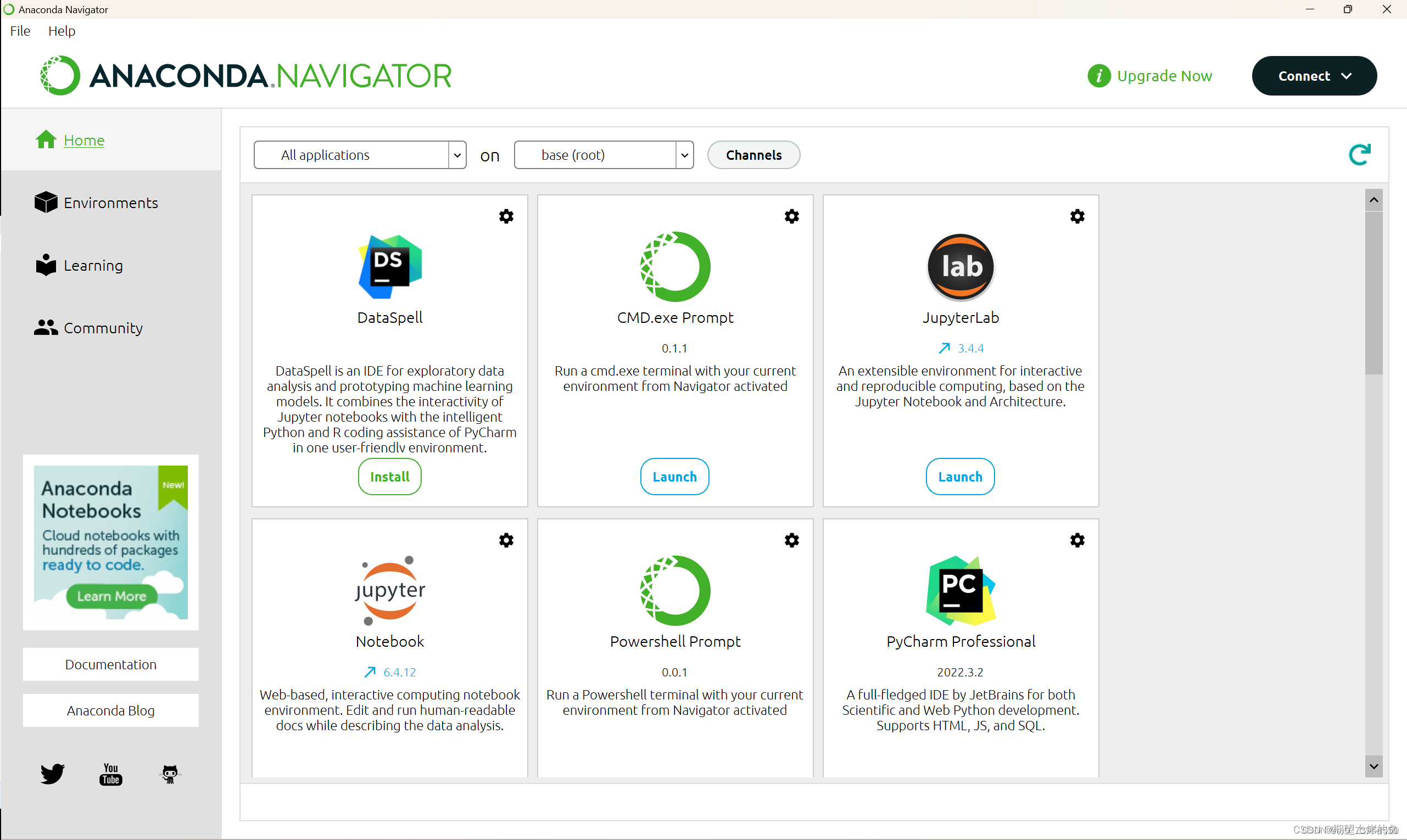Launch JupyterLab
The width and height of the screenshot is (1407, 840).
(960, 476)
